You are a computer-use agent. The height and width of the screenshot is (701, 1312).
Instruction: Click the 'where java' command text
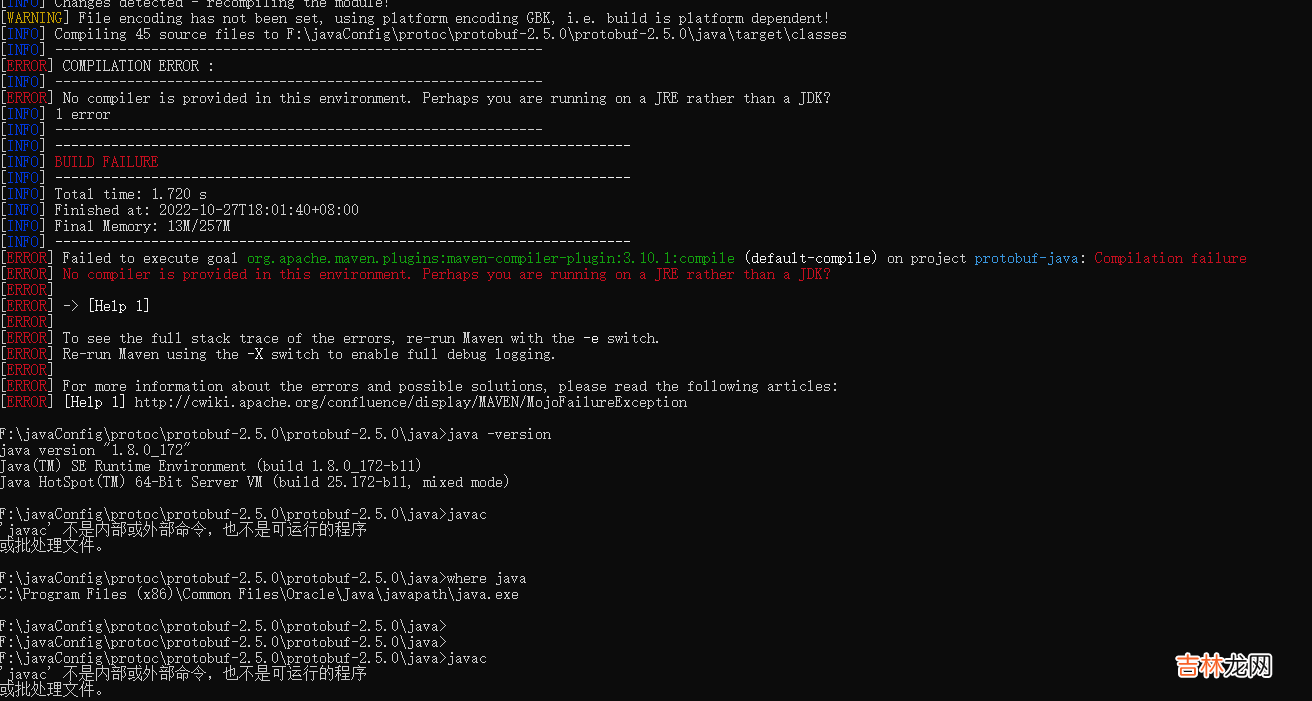click(486, 578)
